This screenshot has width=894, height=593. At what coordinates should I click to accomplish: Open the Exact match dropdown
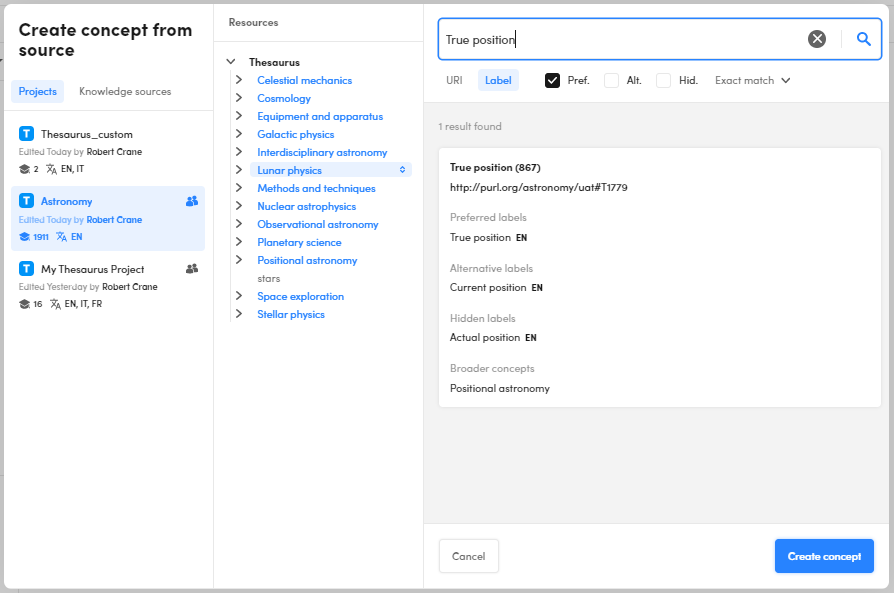click(x=752, y=80)
